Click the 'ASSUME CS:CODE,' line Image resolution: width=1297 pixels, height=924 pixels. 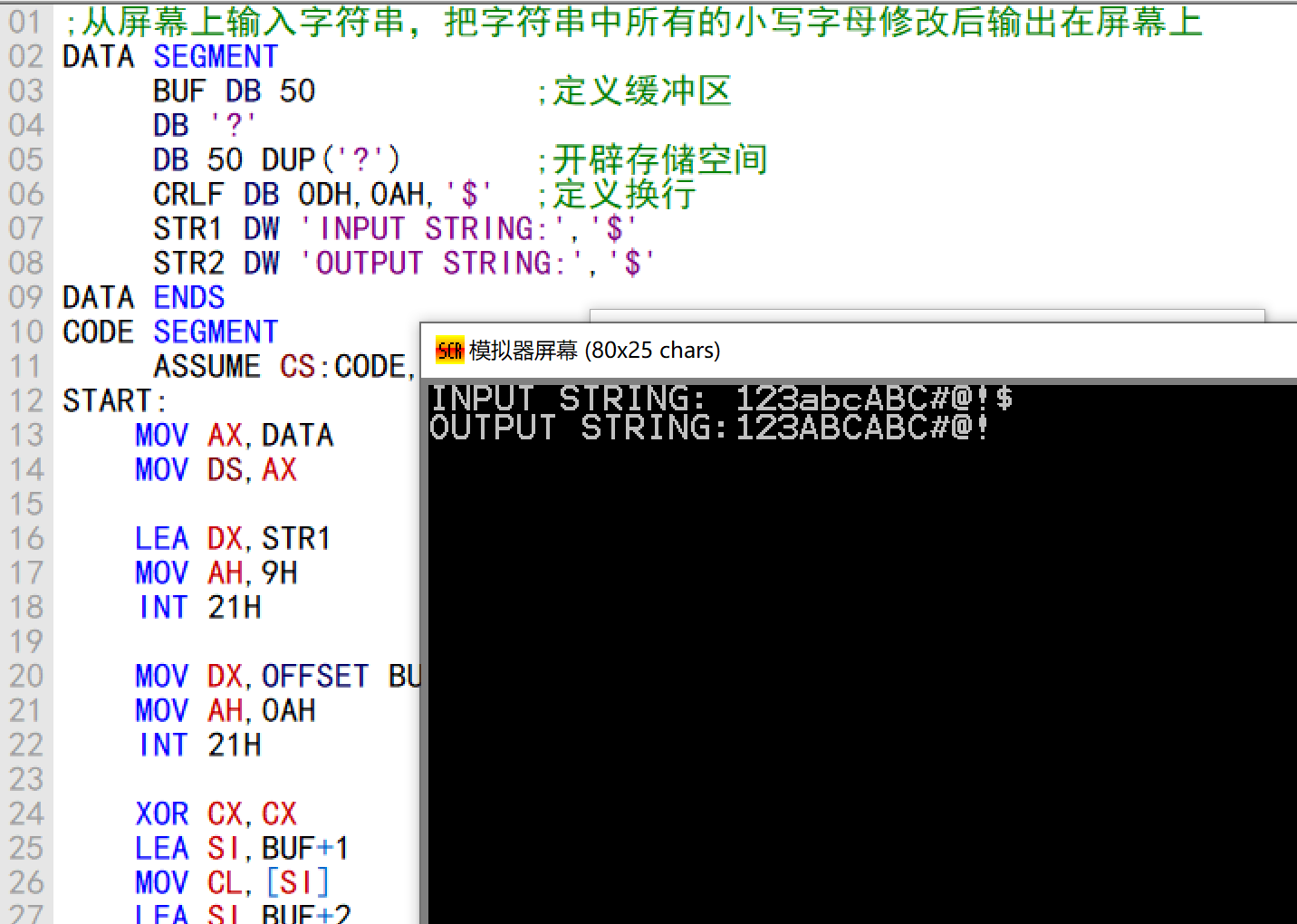[284, 367]
